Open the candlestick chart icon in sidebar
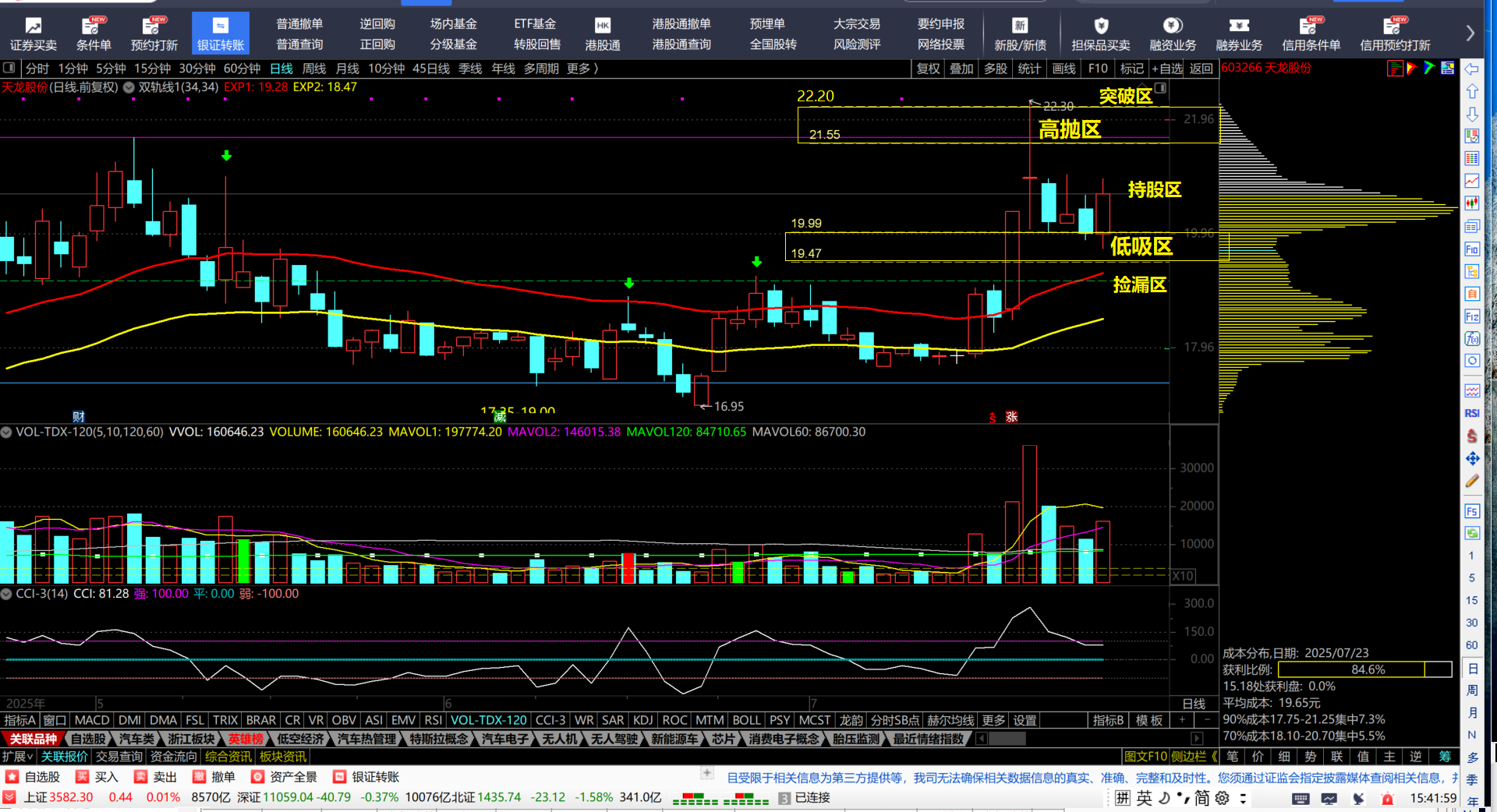The image size is (1497, 812). coord(1472,203)
